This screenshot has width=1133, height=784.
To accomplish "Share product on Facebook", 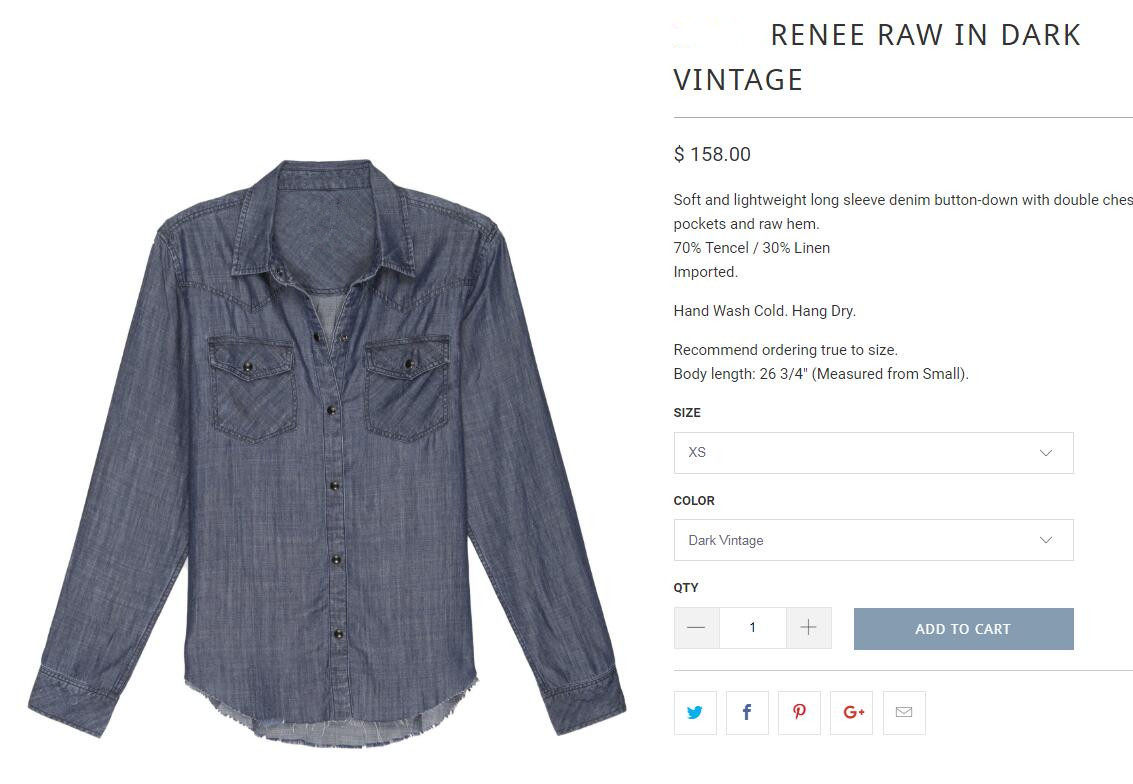I will pos(747,713).
